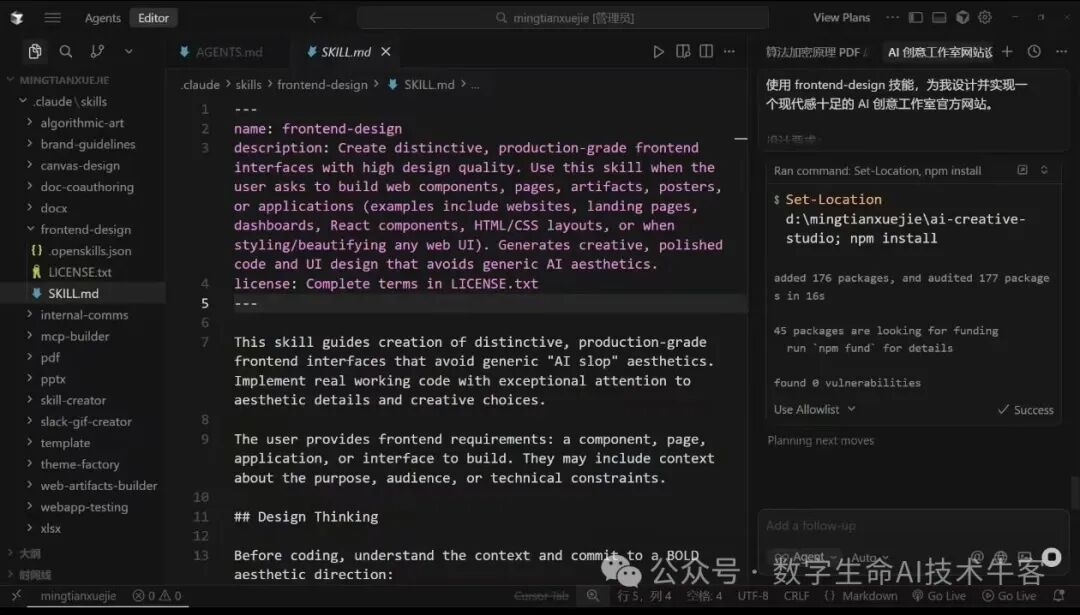Click the @ mention icon in chat input

pyautogui.click(x=977, y=556)
